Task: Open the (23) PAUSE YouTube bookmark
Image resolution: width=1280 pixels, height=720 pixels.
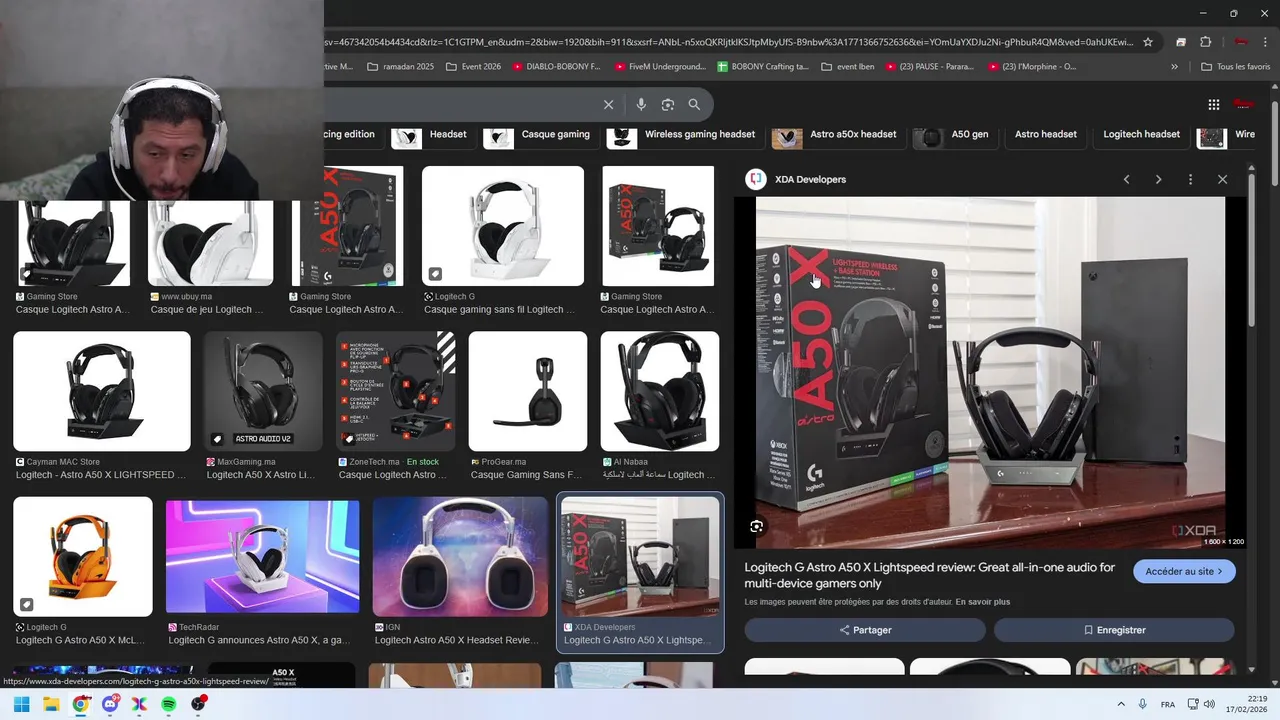Action: tap(929, 67)
